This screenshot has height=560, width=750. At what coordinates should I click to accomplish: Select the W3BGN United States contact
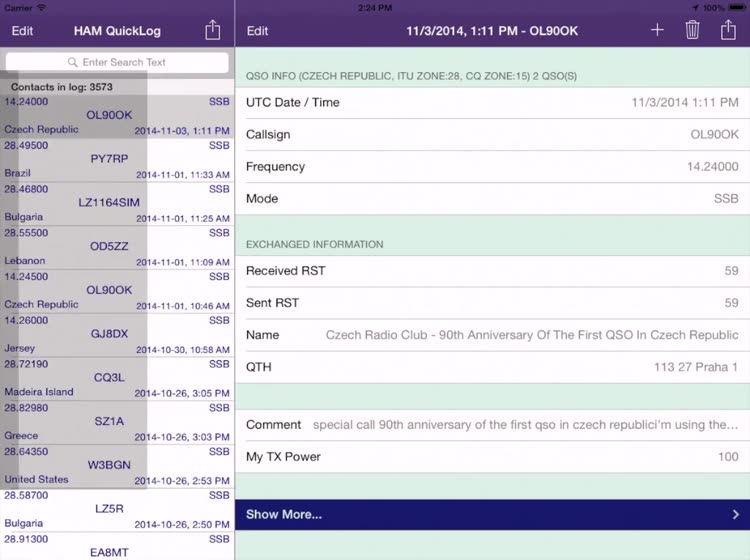117,466
